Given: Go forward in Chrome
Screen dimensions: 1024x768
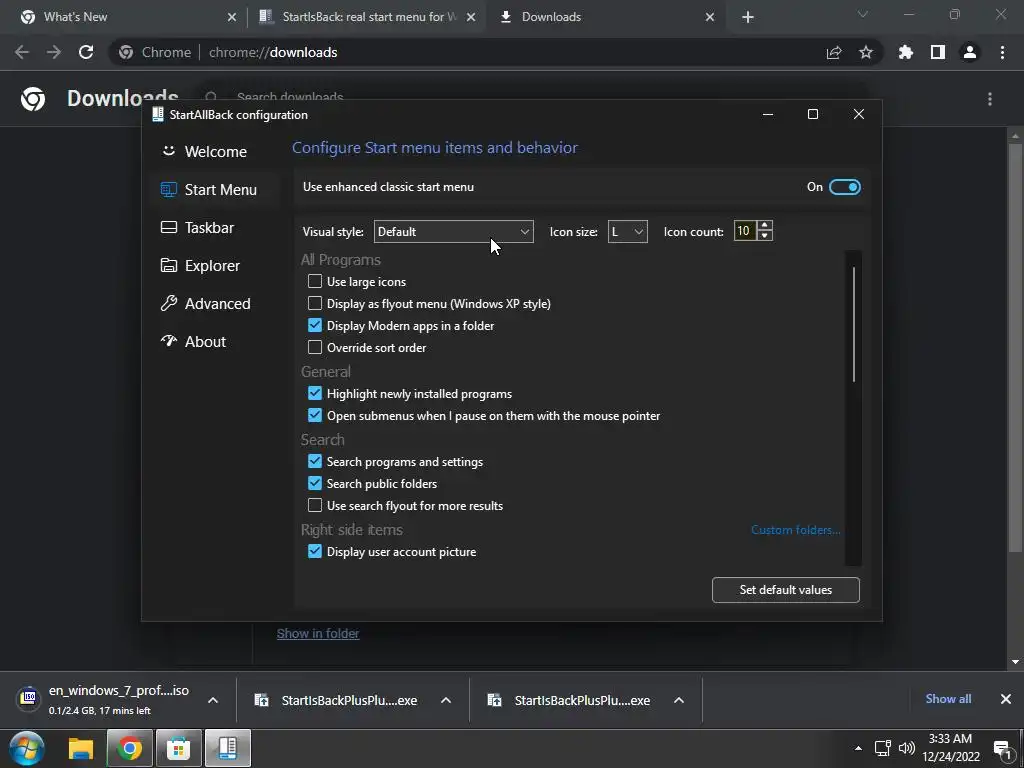Looking at the screenshot, I should (x=54, y=52).
